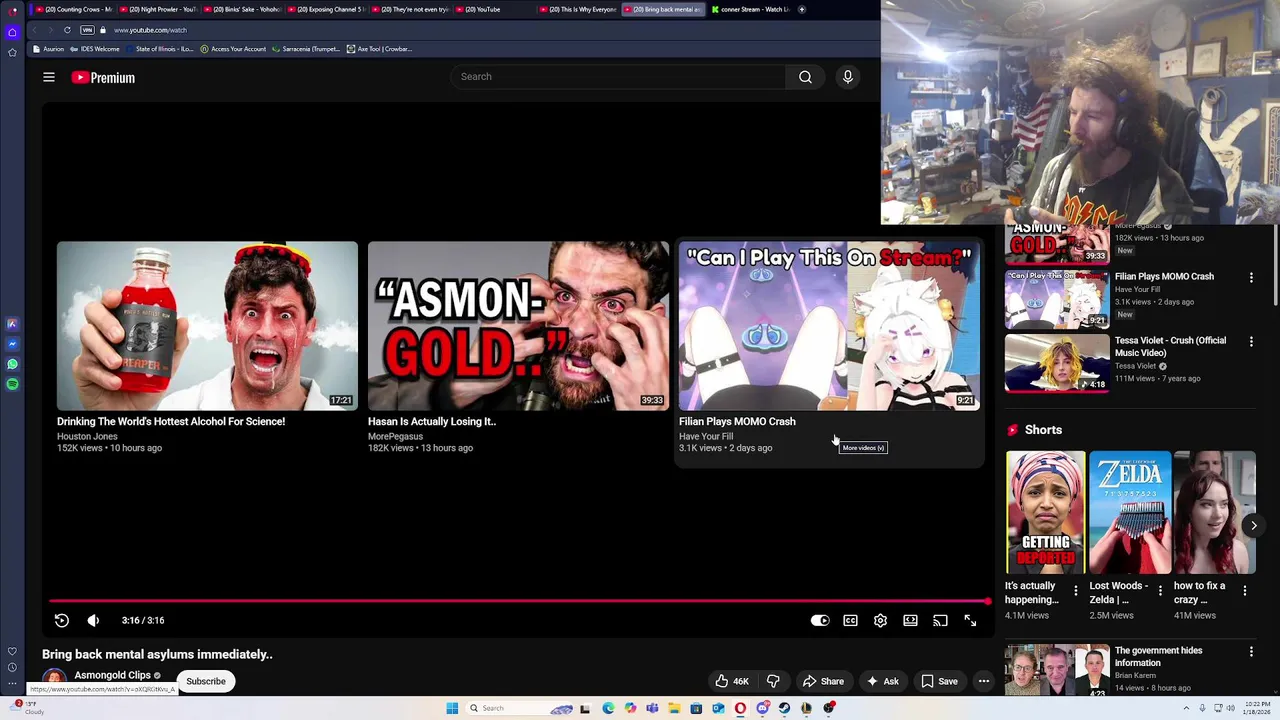Viewport: 1280px width, 720px height.
Task: Open Opera sidebar home icon
Action: tap(12, 32)
